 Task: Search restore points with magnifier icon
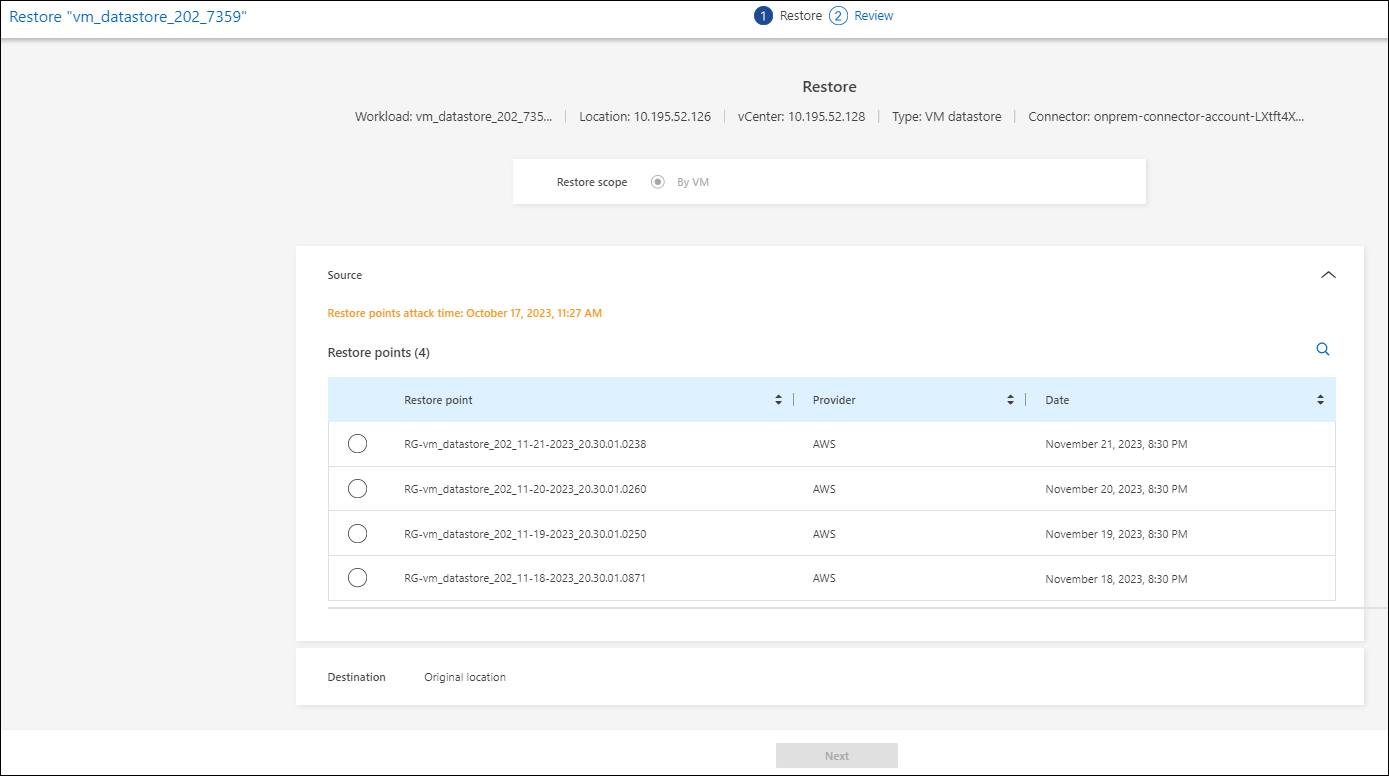click(x=1322, y=350)
